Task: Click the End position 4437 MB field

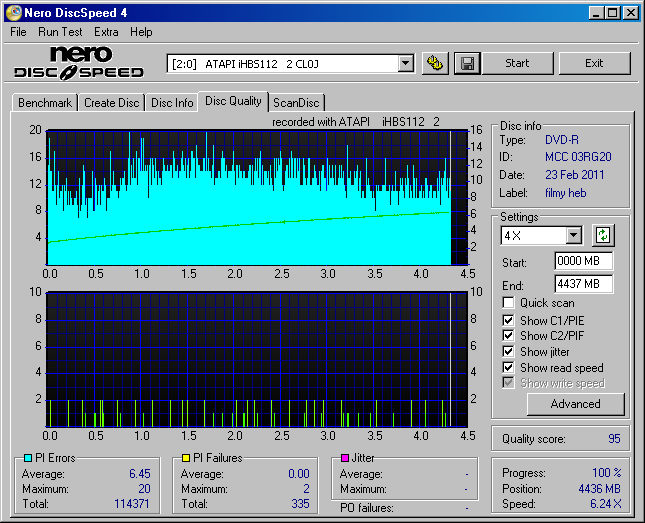Action: [x=584, y=284]
